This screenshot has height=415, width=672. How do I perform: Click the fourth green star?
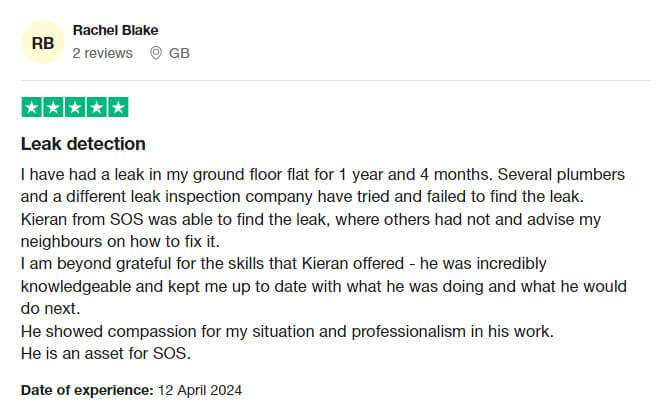pos(96,107)
